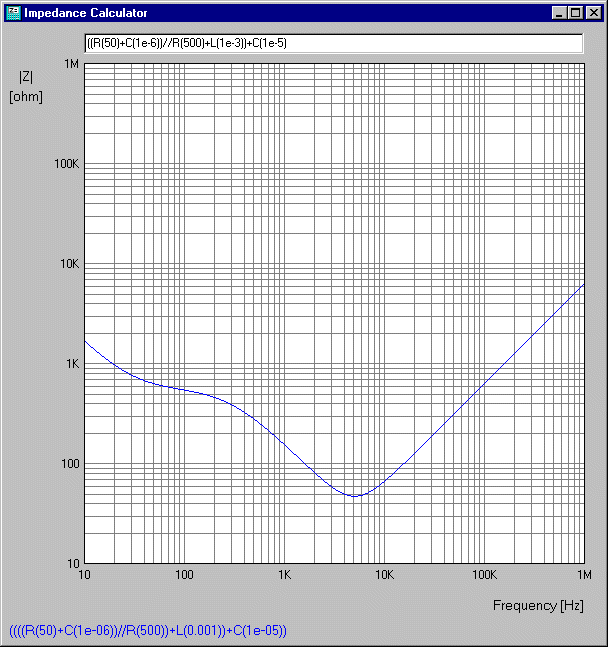This screenshot has width=608, height=647.
Task: Click the 1M label atop the vertical axis
Action: pyautogui.click(x=72, y=64)
